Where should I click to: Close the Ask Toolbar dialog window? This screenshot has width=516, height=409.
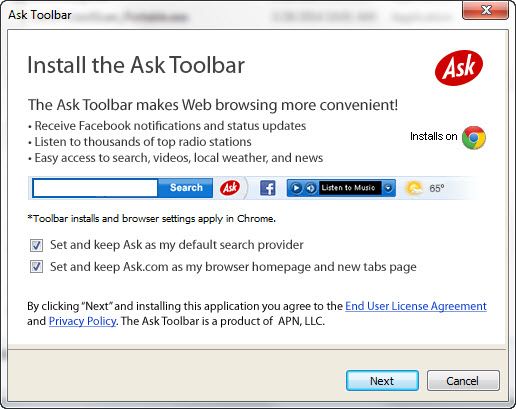click(x=485, y=10)
